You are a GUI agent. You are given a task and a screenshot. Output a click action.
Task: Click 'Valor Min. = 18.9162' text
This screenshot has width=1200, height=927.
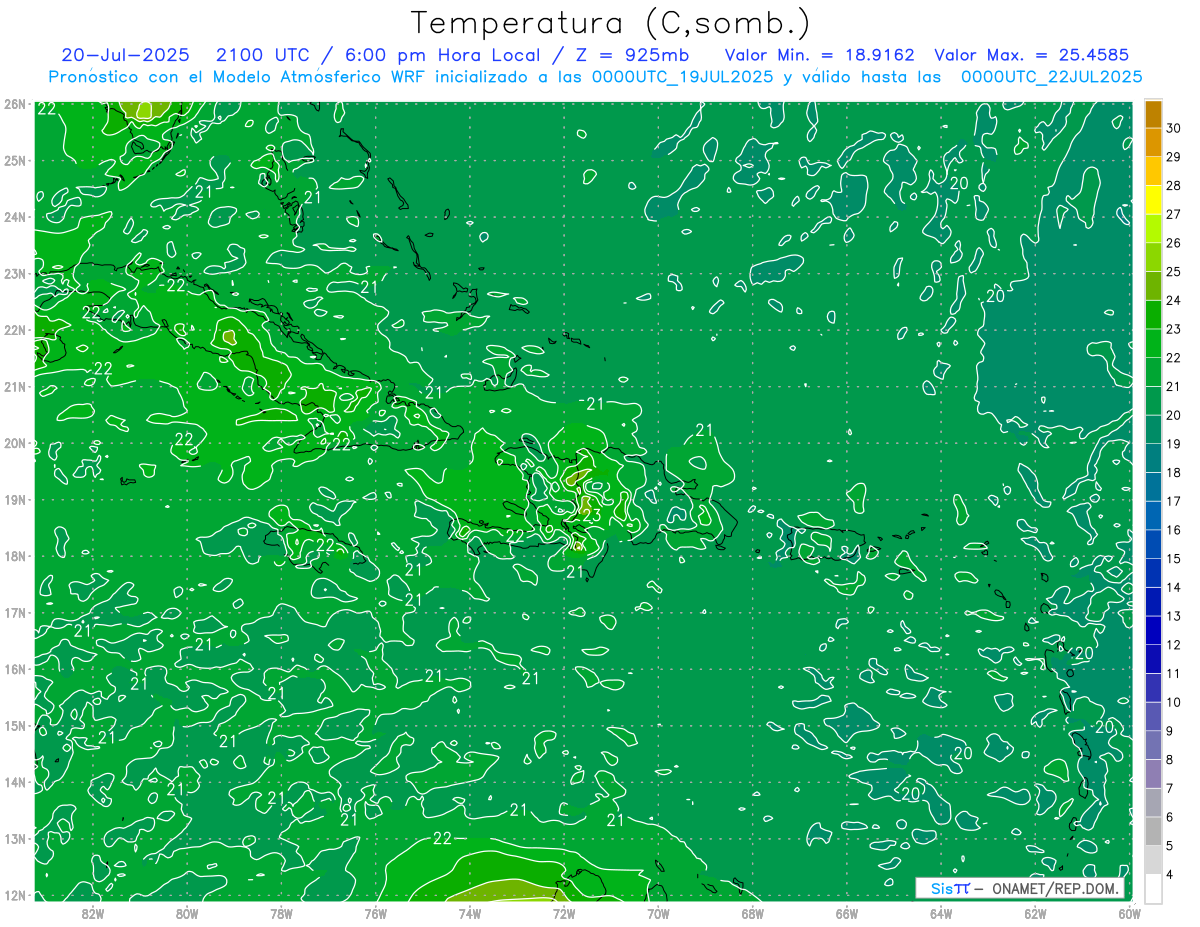(x=818, y=55)
